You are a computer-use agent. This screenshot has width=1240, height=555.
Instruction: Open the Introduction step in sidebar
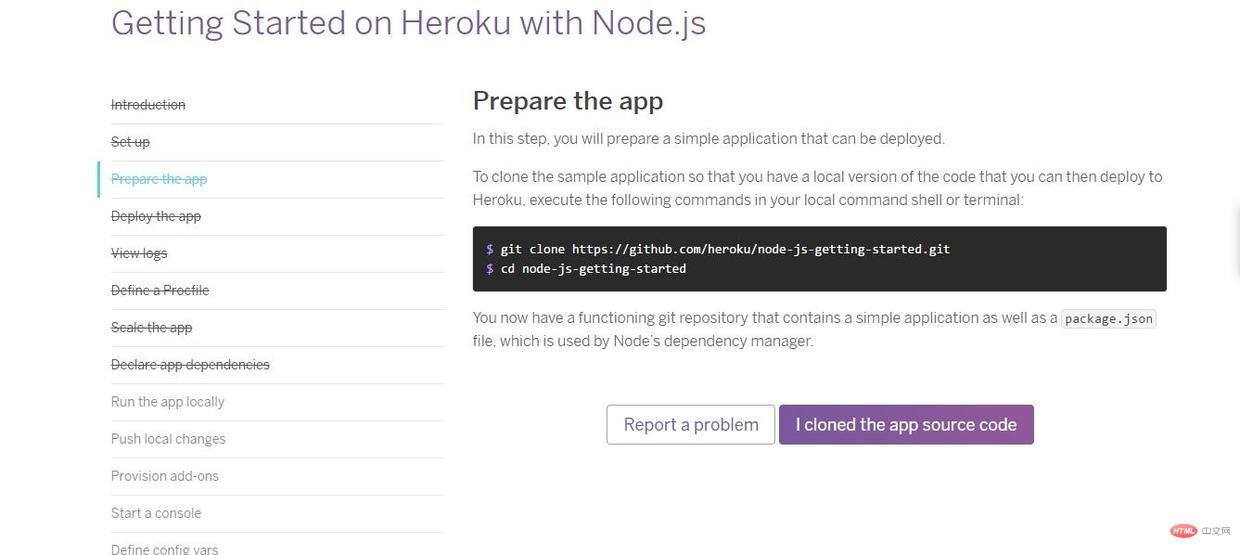coord(148,105)
